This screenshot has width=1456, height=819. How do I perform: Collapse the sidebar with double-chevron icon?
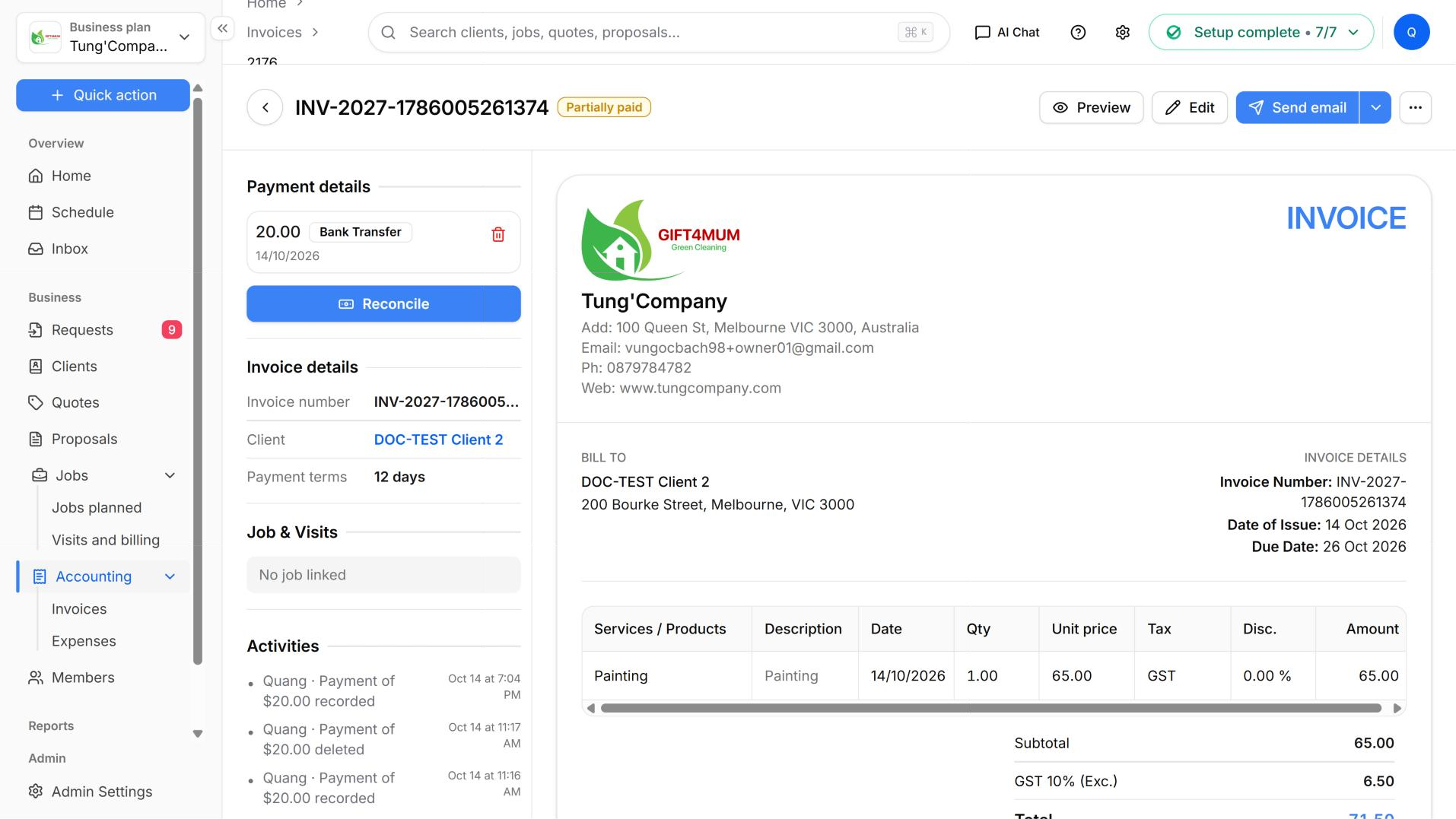(222, 28)
